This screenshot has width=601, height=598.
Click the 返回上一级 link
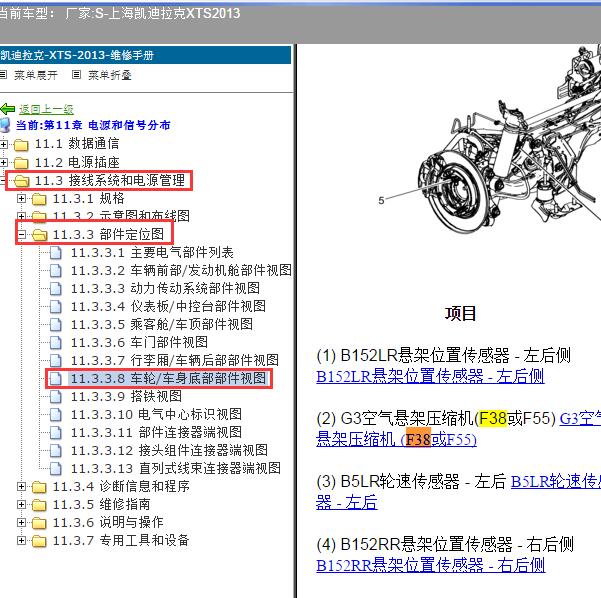coord(46,110)
